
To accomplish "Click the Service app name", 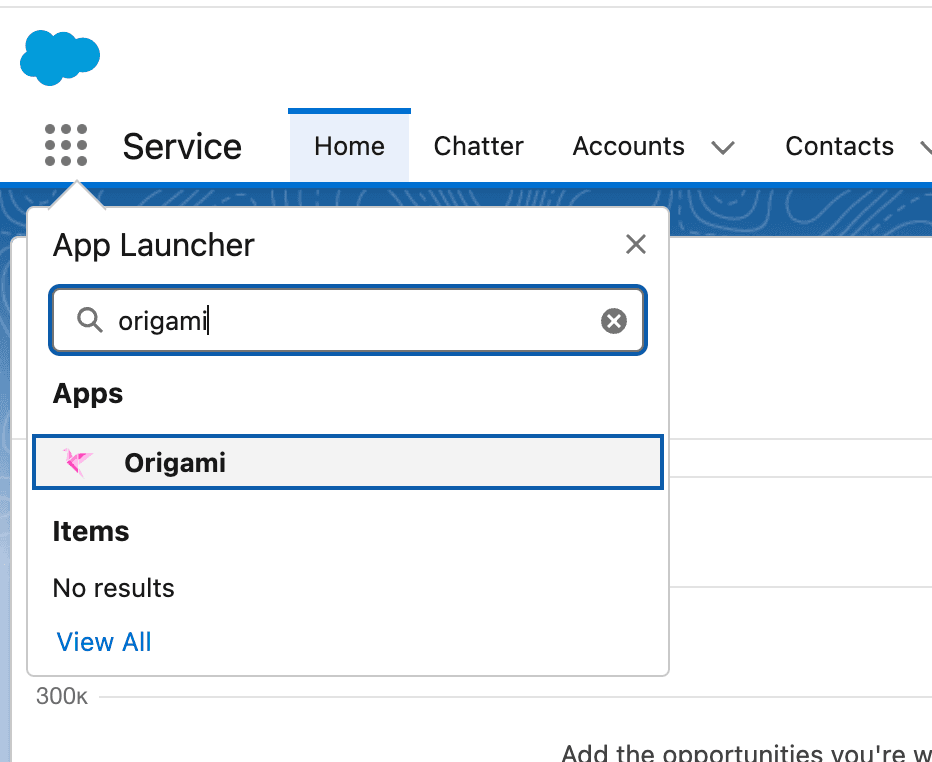I will 182,147.
